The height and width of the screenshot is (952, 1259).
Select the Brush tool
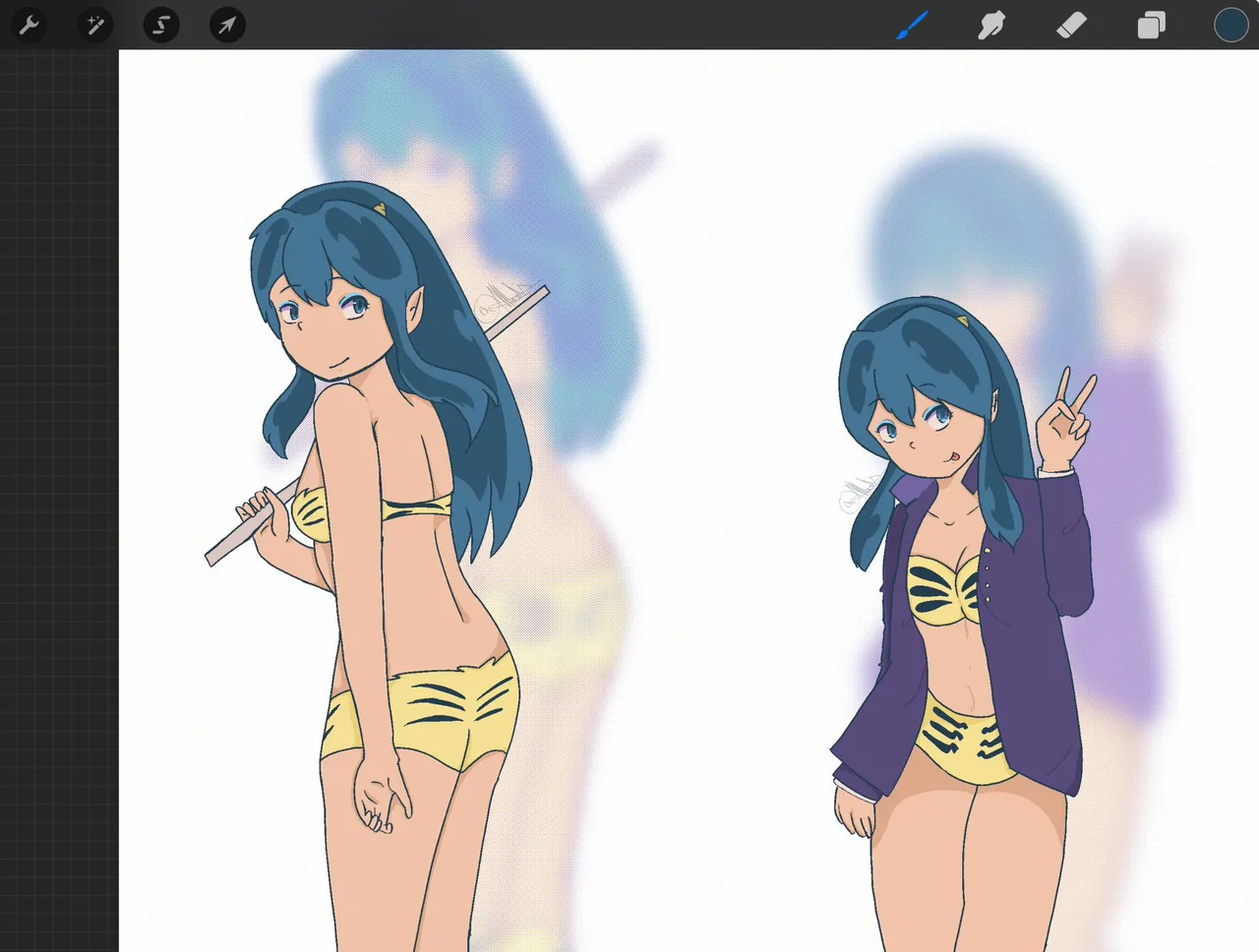tap(913, 25)
